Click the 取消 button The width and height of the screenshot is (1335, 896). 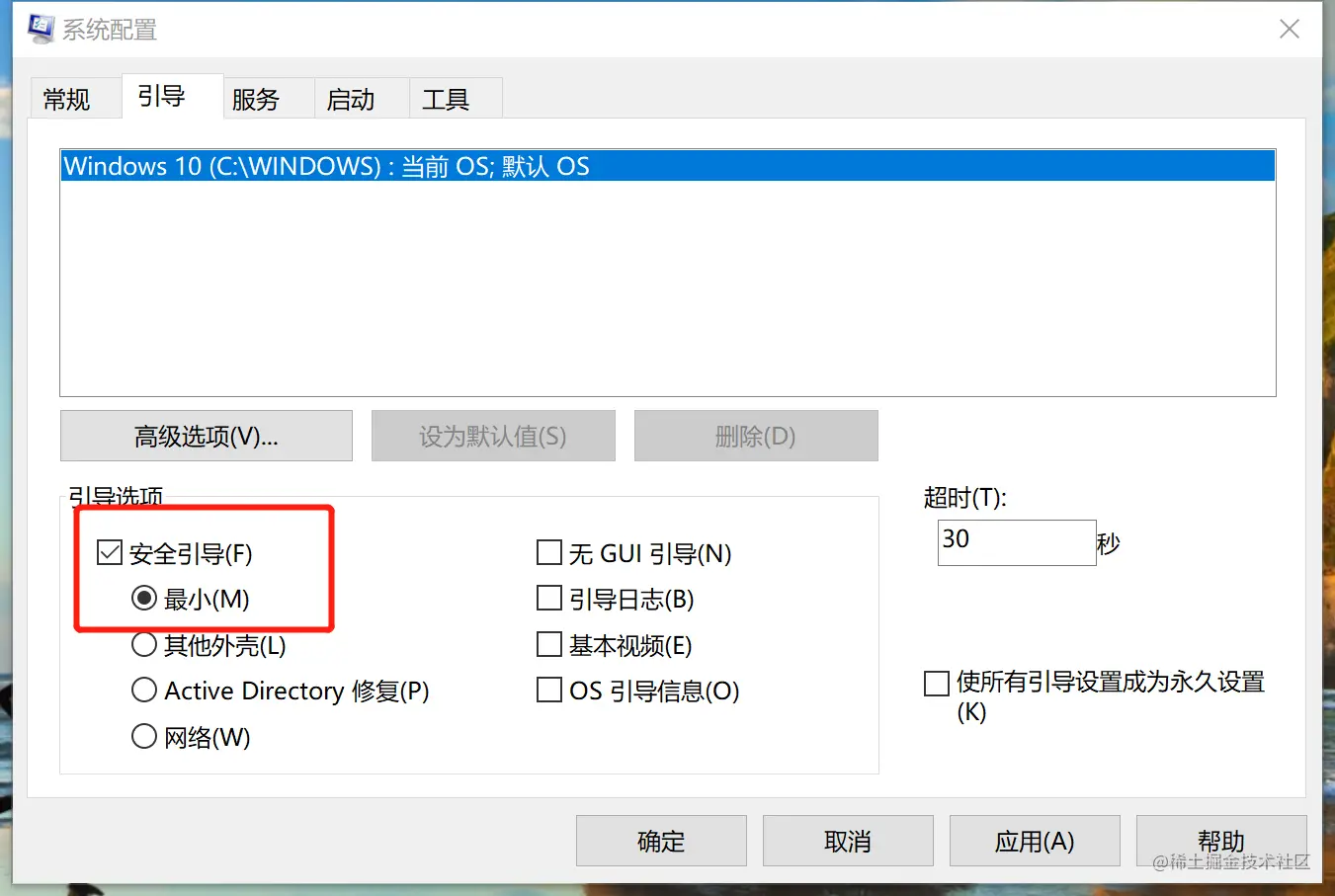coord(848,841)
